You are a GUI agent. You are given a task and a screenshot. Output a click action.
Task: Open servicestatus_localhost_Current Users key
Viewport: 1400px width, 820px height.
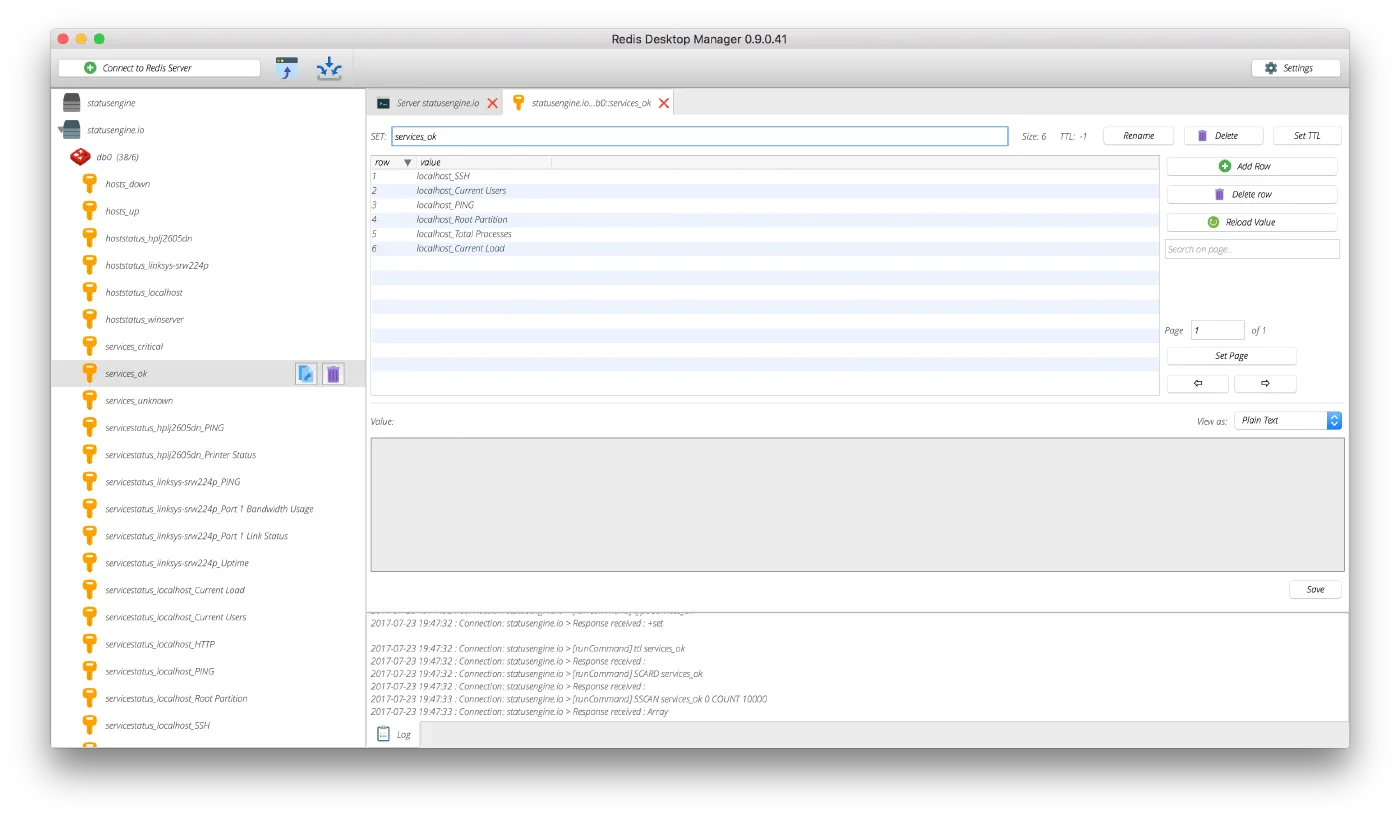176,616
